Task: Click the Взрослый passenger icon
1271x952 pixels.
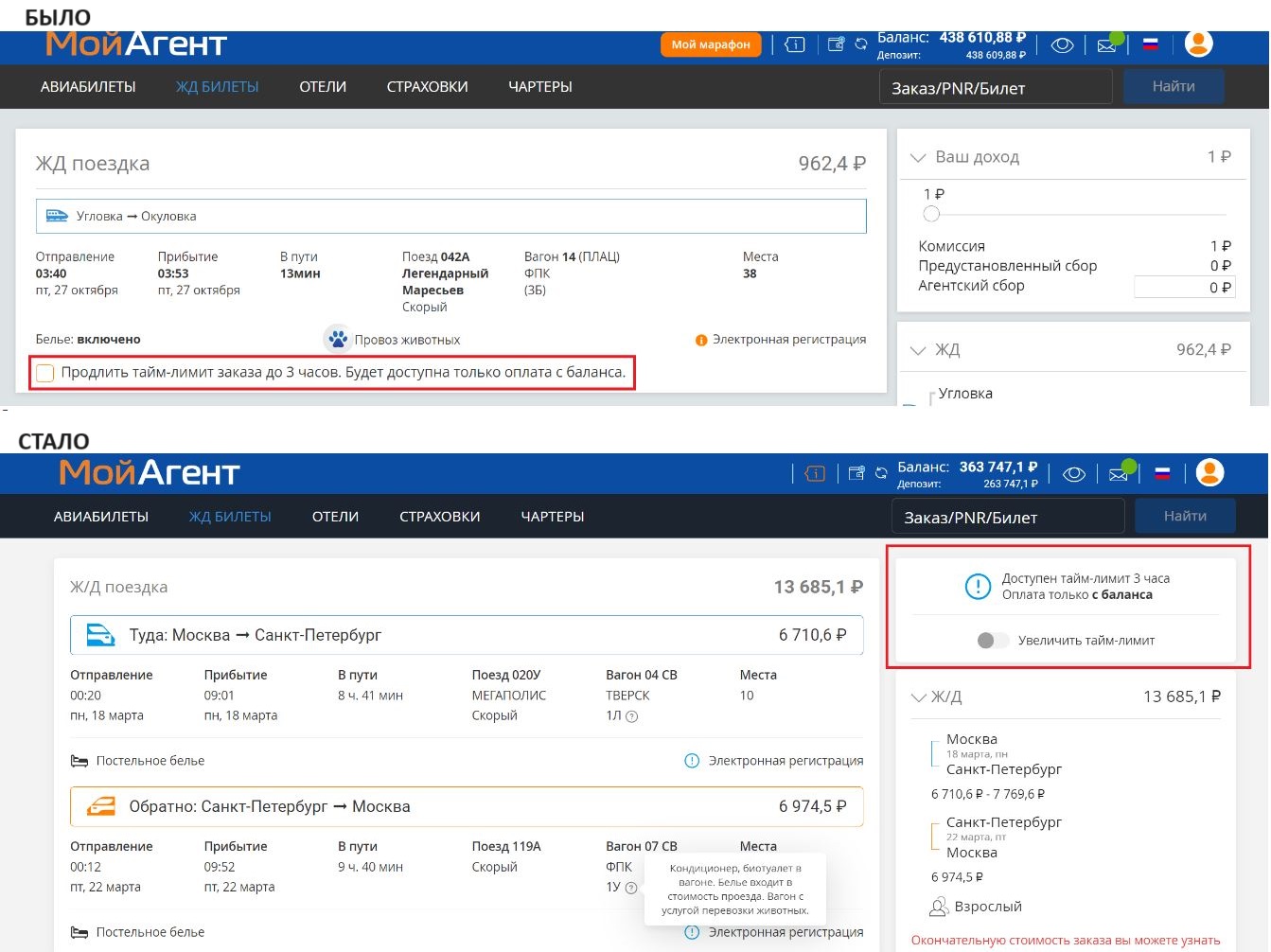Action: pyautogui.click(x=938, y=907)
